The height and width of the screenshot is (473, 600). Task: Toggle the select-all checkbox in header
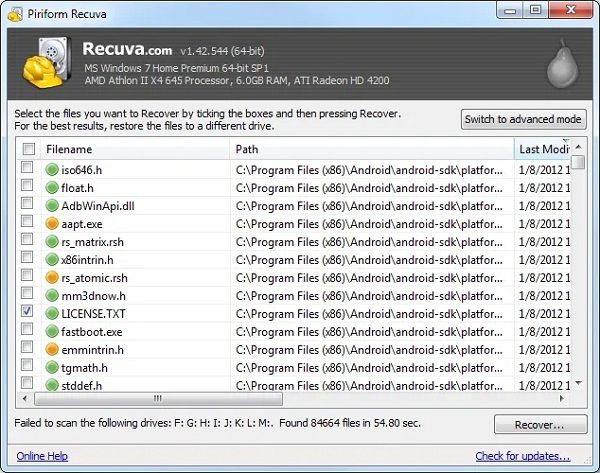click(x=29, y=149)
